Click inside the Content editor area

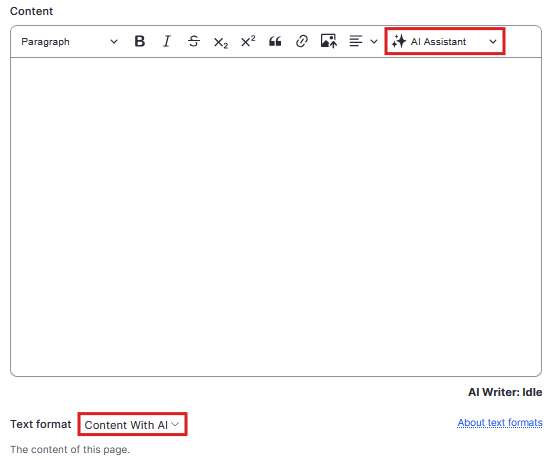276,217
